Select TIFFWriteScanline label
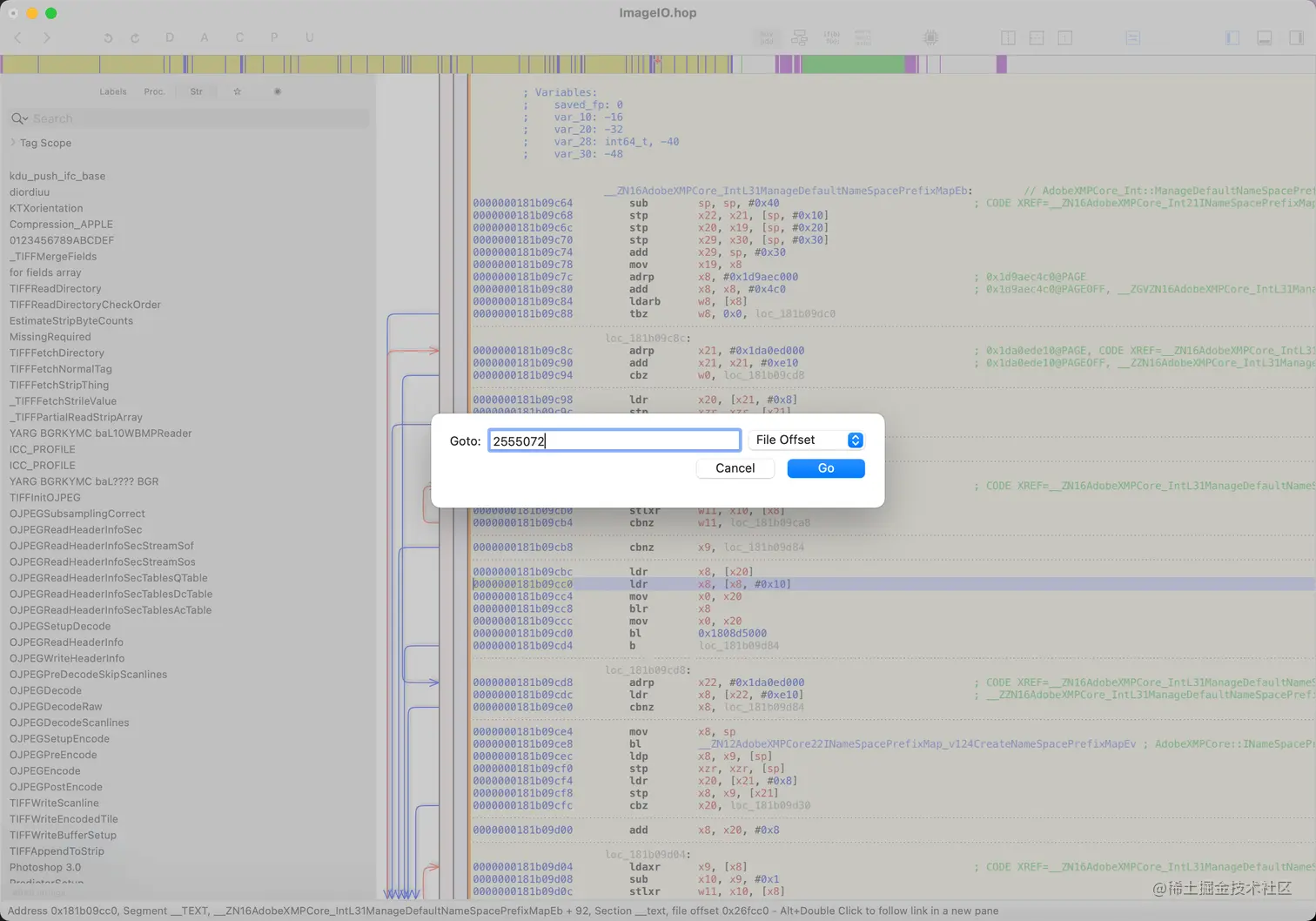1316x921 pixels. coord(54,803)
